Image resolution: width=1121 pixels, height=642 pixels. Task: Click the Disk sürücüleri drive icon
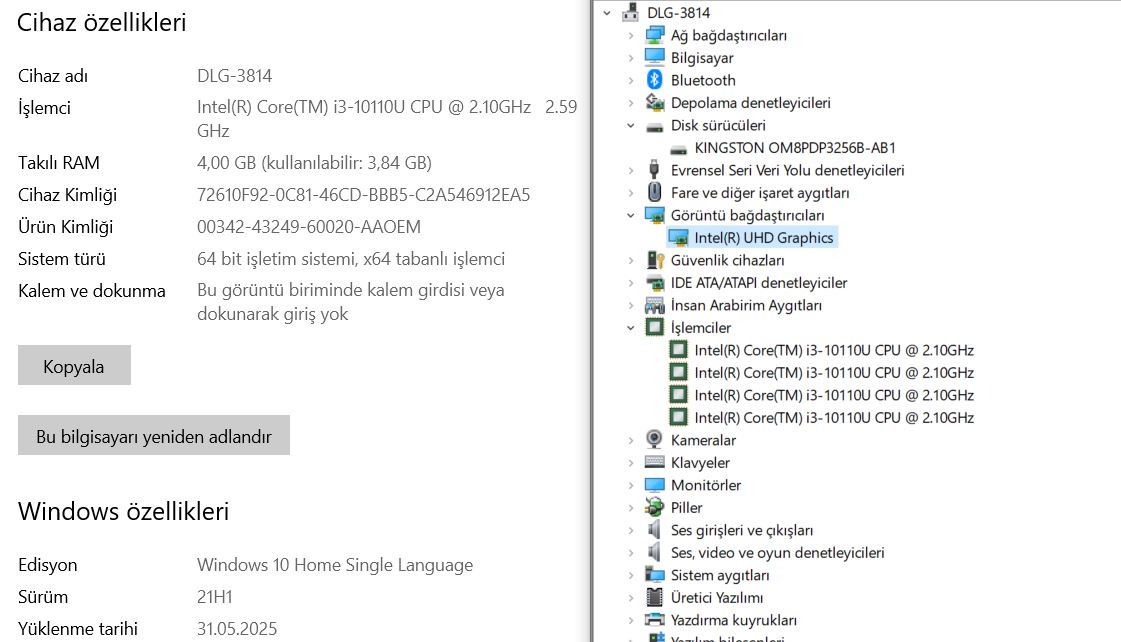coord(654,127)
